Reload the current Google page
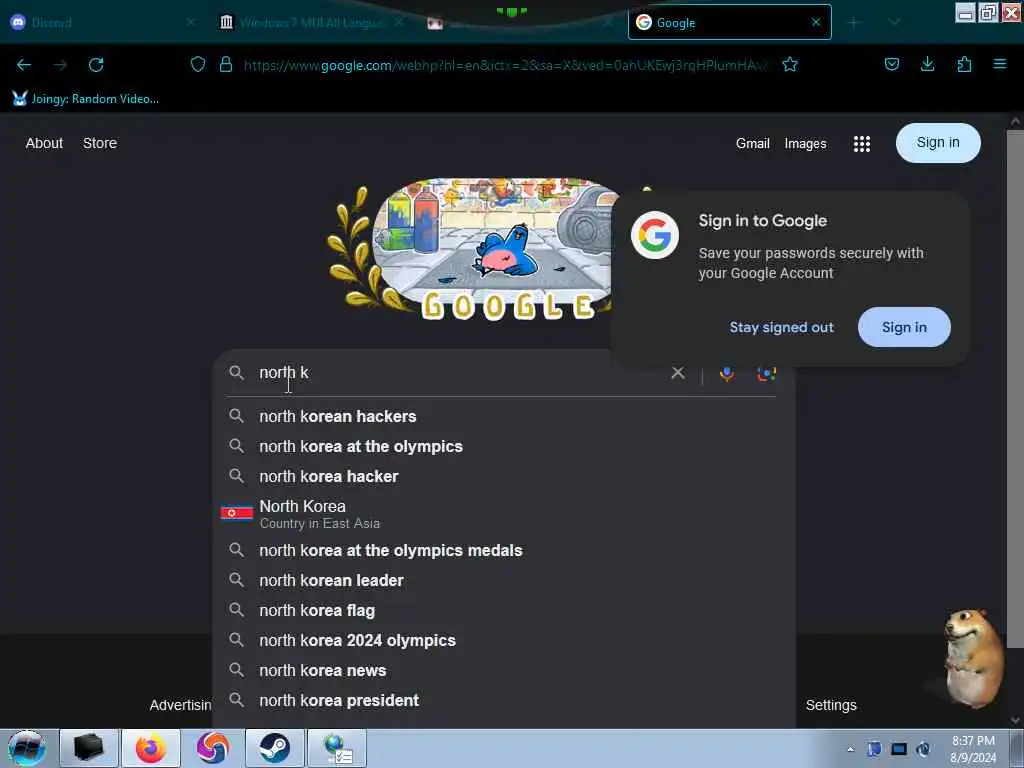1024x768 pixels. 96,65
